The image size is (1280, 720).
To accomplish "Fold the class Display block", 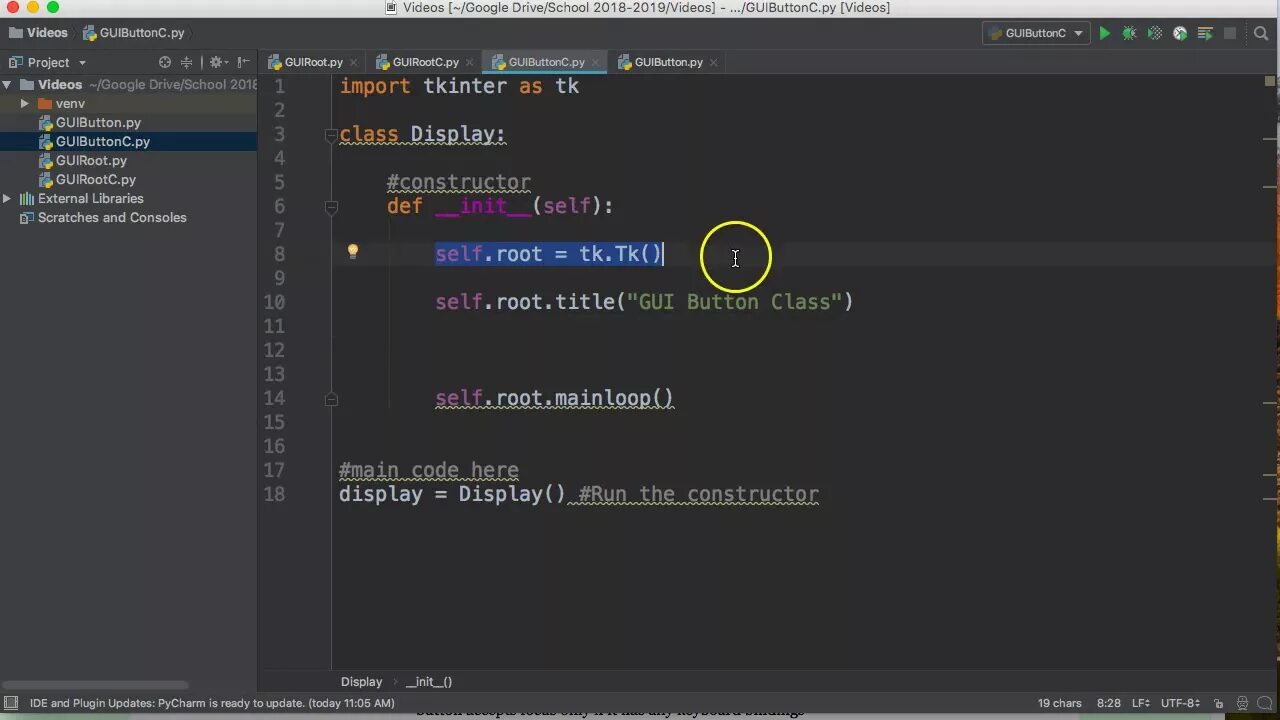I will pyautogui.click(x=331, y=135).
